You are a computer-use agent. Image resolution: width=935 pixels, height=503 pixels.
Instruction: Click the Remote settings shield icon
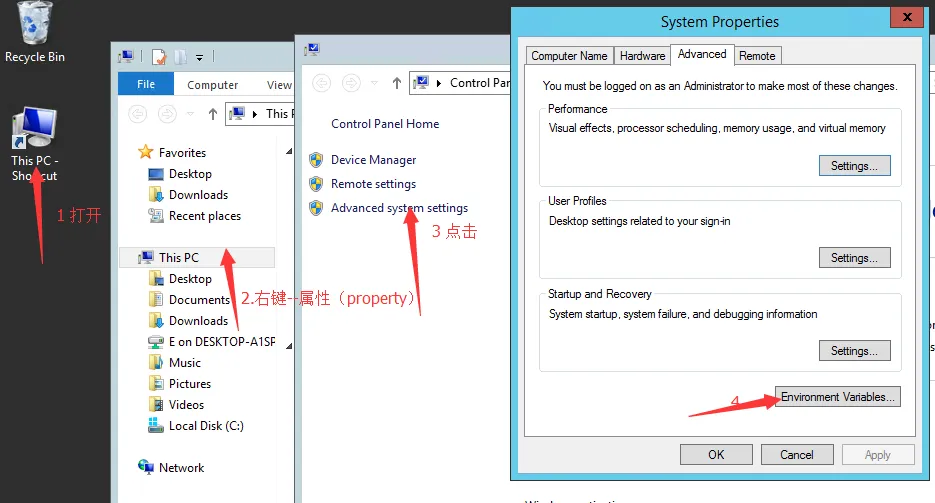pyautogui.click(x=316, y=184)
